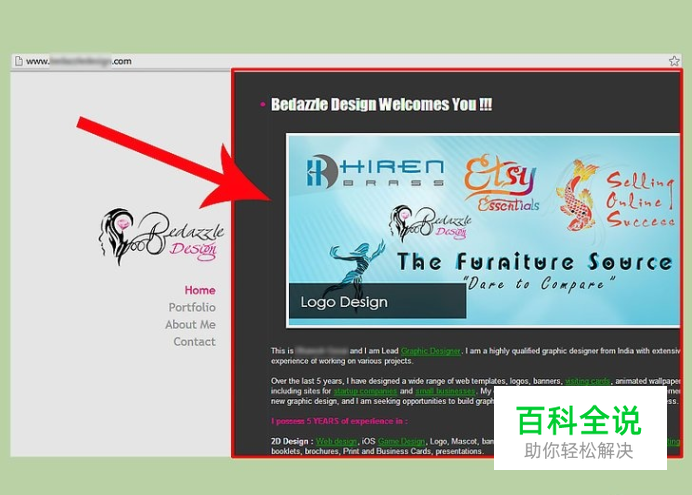The image size is (692, 495).
Task: Click the Bedazzle Design Welcomes You heading
Action: [x=381, y=105]
